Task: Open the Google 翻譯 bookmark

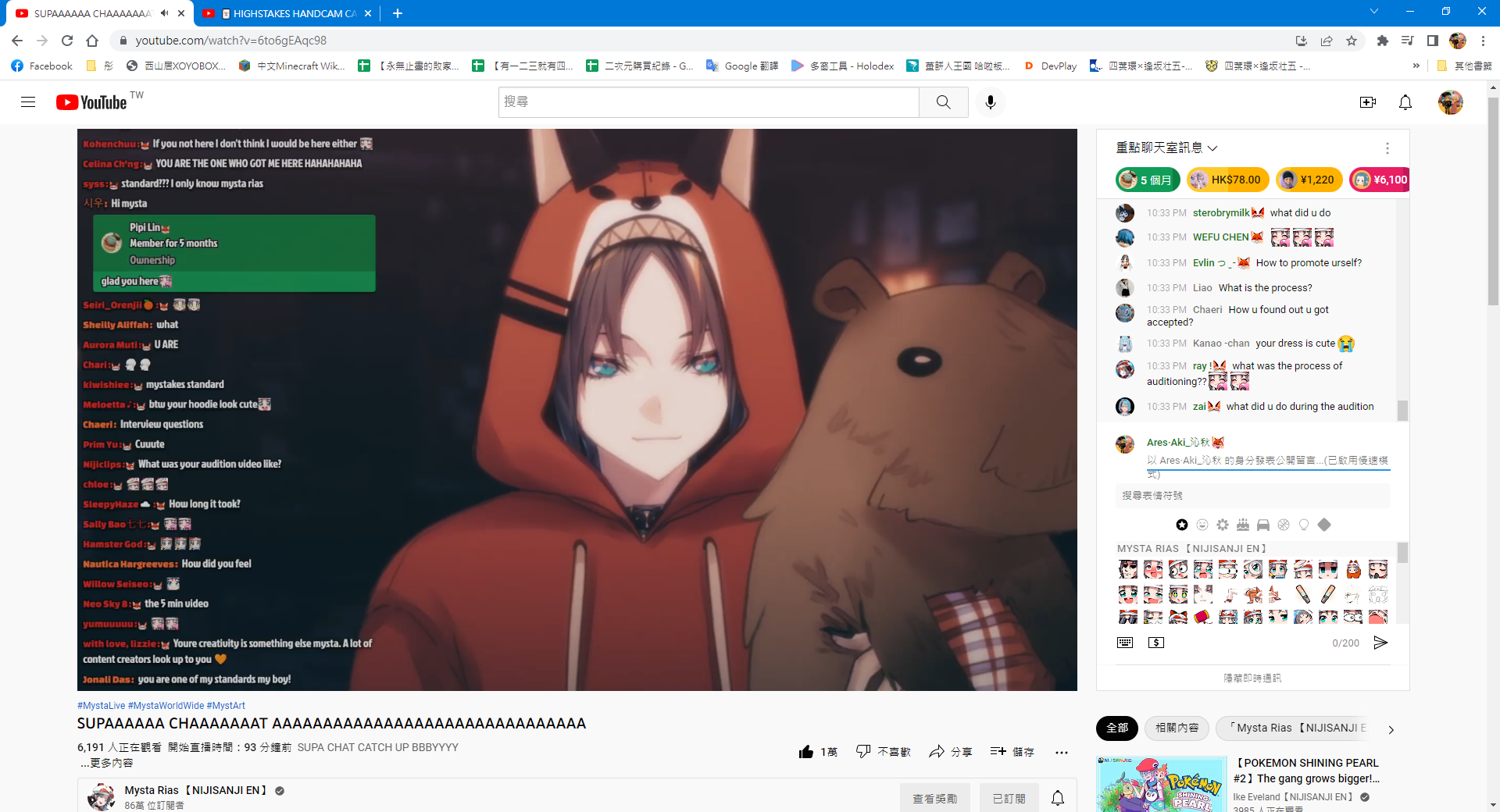Action: tap(742, 66)
